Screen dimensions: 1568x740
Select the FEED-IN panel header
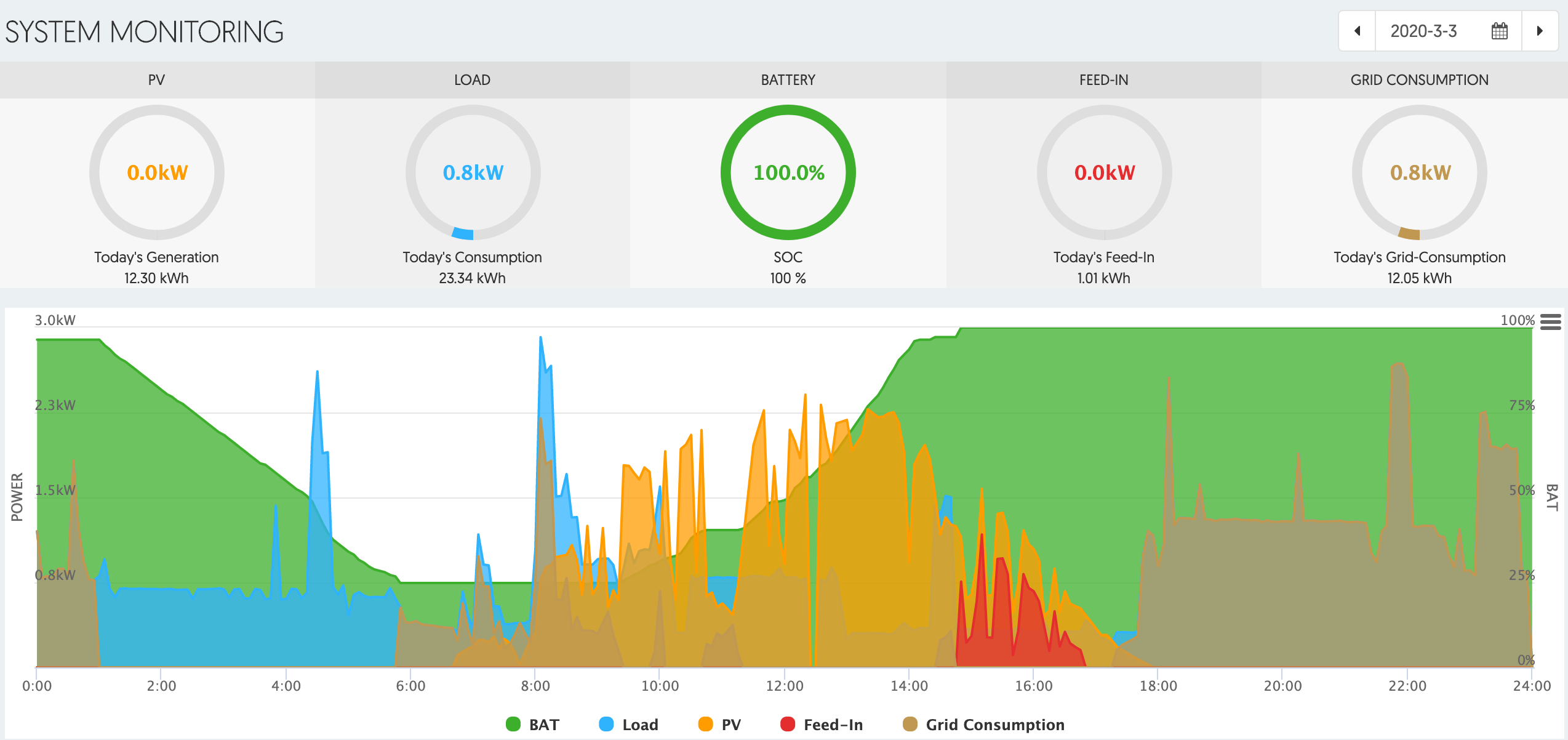1104,80
